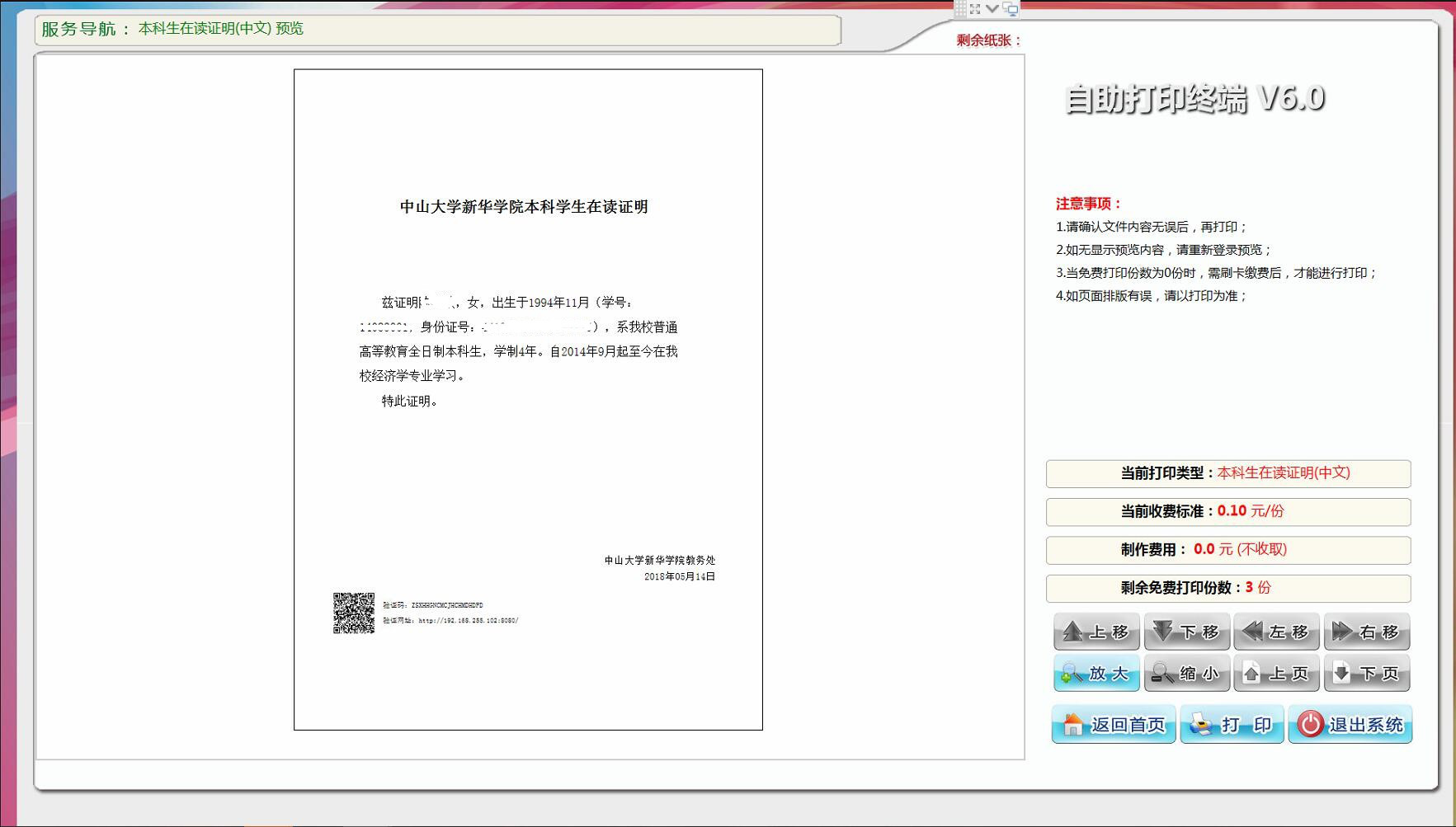Click the 服务导航 breadcrumb bar
Image resolution: width=1456 pixels, height=827 pixels.
[437, 30]
